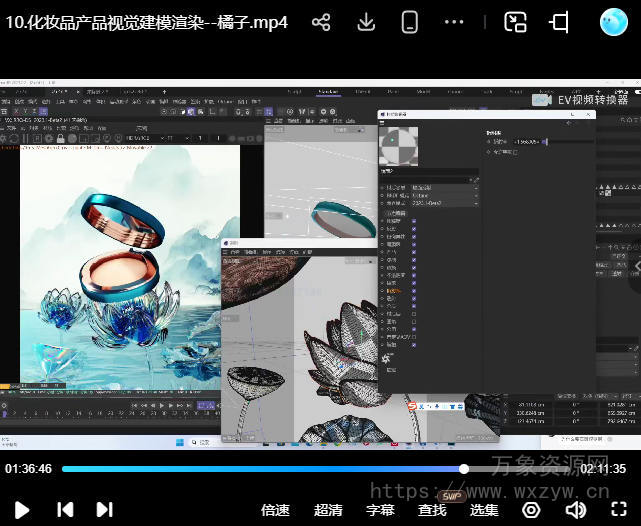Click the 查找 search button

432,510
